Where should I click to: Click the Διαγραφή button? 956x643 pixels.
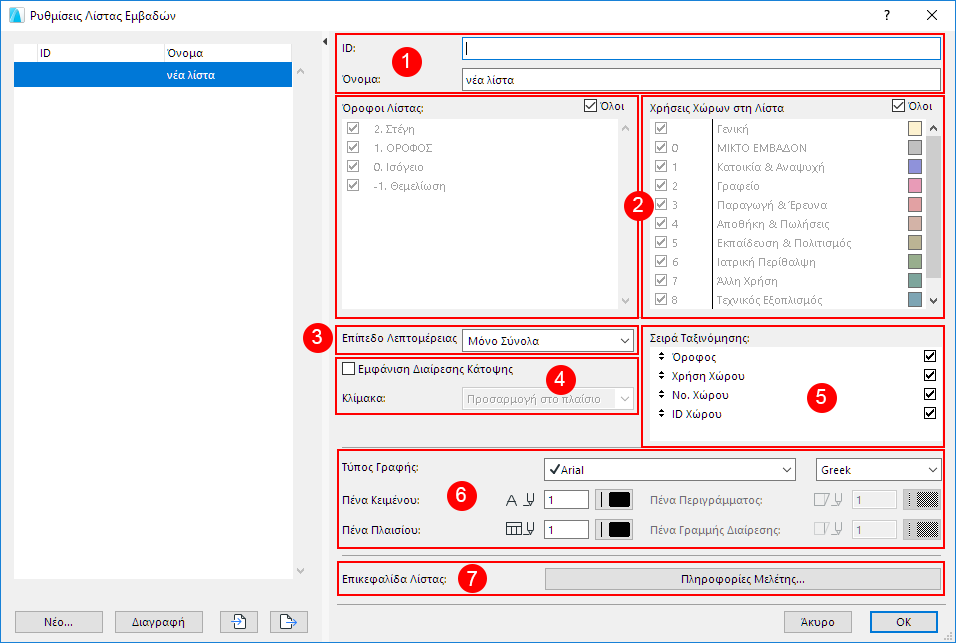tap(159, 622)
